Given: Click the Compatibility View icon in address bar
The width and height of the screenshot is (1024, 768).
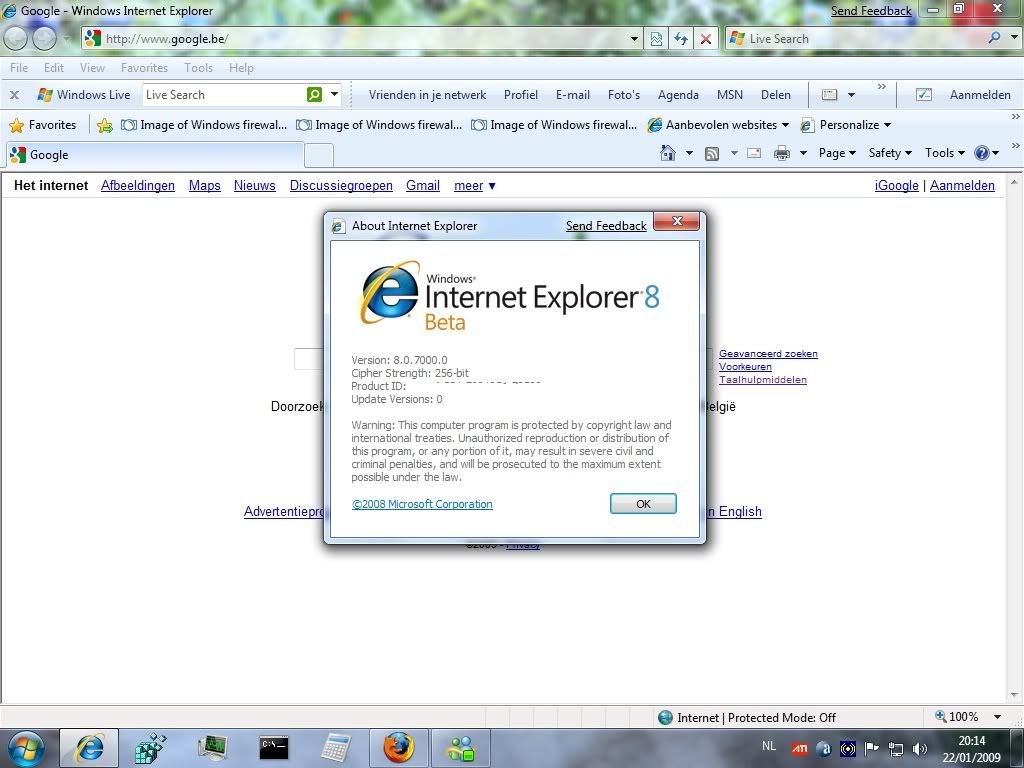Looking at the screenshot, I should (x=656, y=39).
